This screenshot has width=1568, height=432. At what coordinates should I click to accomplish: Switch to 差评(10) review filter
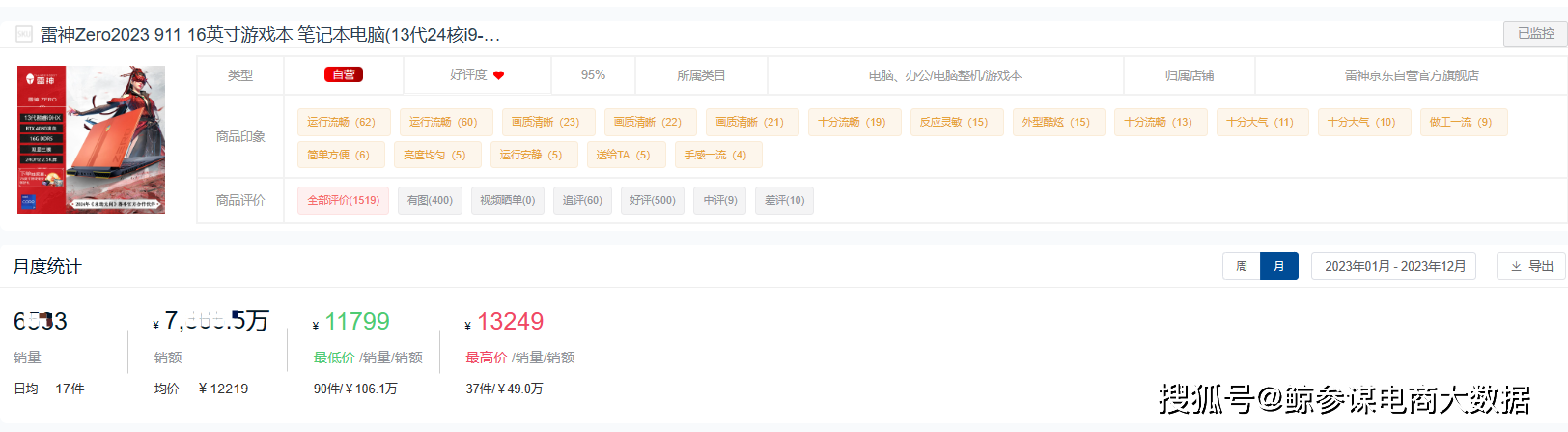[x=785, y=200]
